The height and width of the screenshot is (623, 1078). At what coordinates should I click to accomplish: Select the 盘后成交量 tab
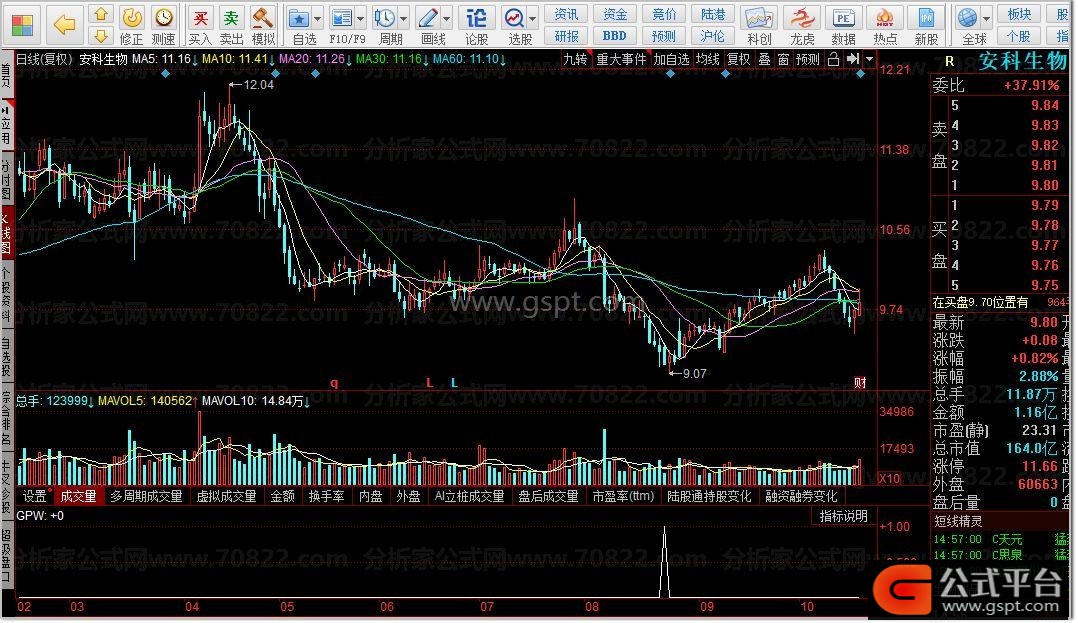(x=549, y=496)
